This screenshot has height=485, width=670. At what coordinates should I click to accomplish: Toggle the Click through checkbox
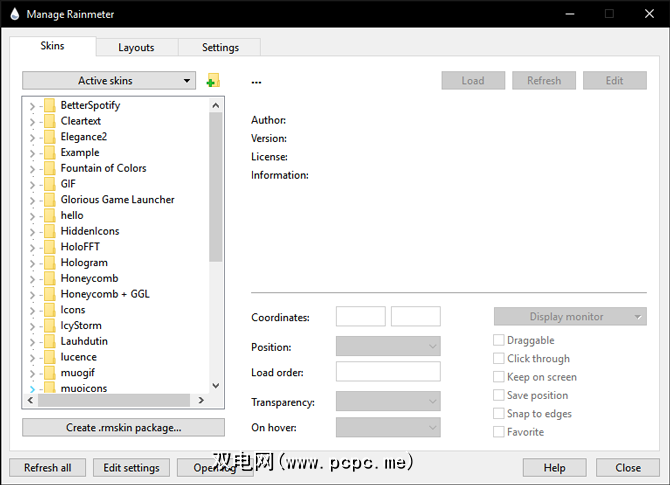[499, 358]
